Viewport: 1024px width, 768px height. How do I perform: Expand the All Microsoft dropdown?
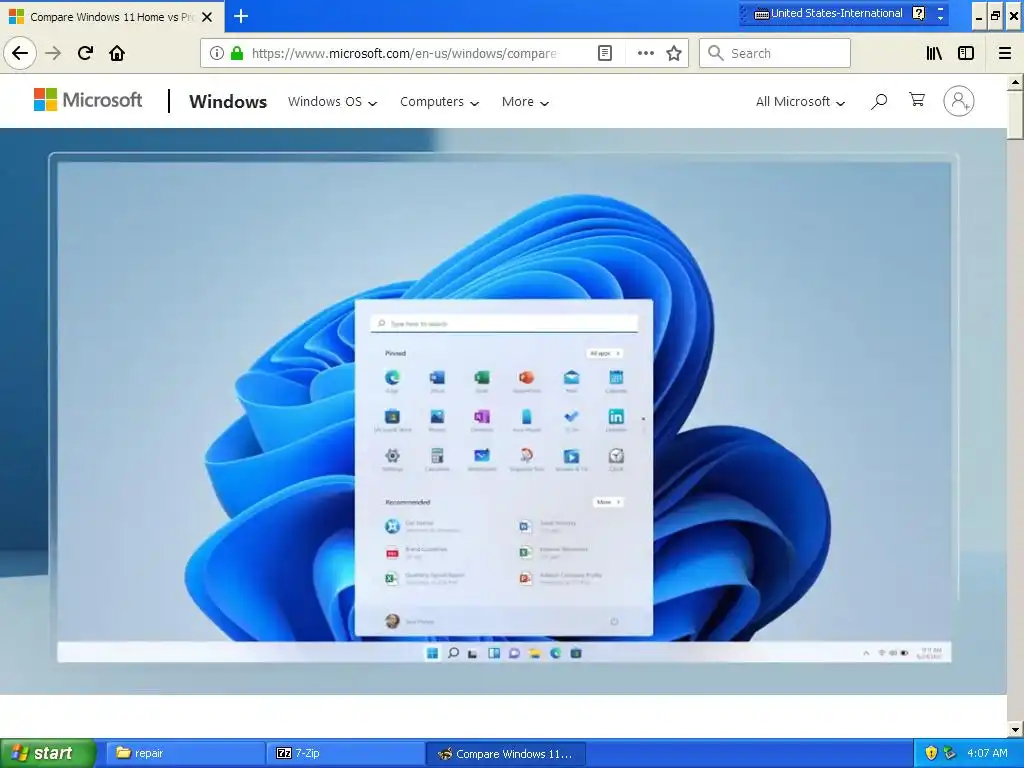coord(800,102)
